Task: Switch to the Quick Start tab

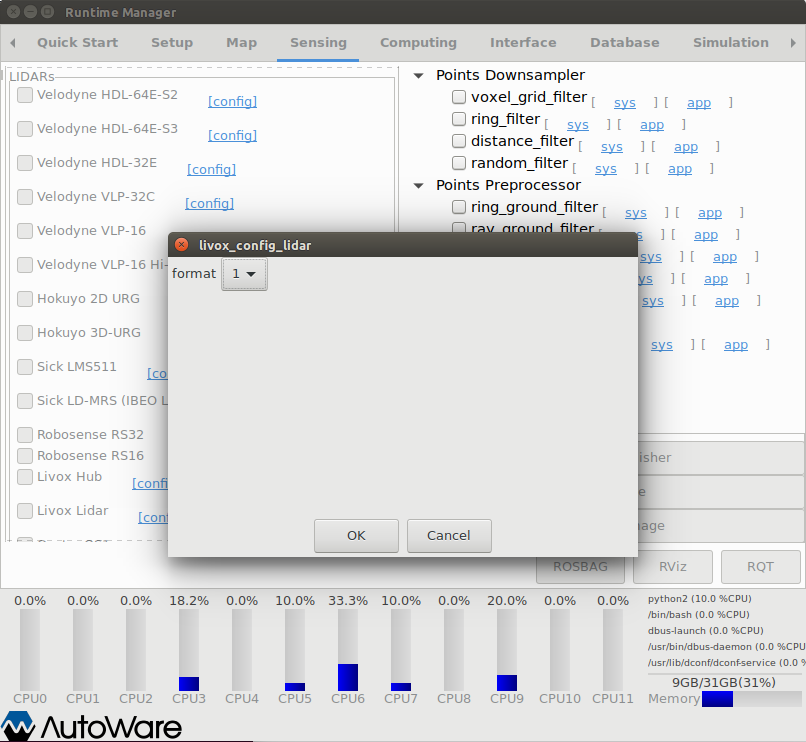Action: coord(78,43)
